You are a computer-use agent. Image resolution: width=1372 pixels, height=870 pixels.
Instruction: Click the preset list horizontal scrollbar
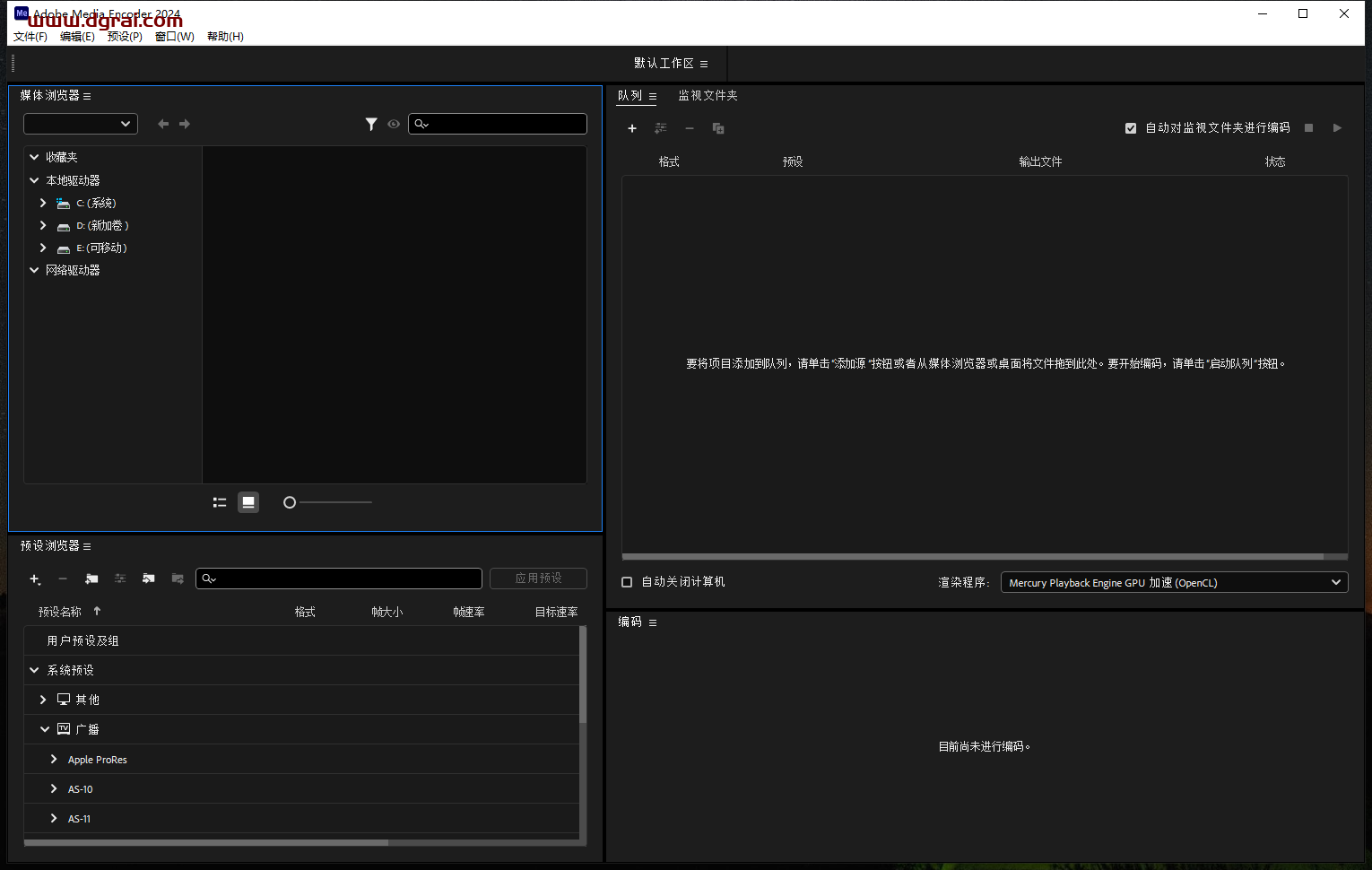click(206, 842)
